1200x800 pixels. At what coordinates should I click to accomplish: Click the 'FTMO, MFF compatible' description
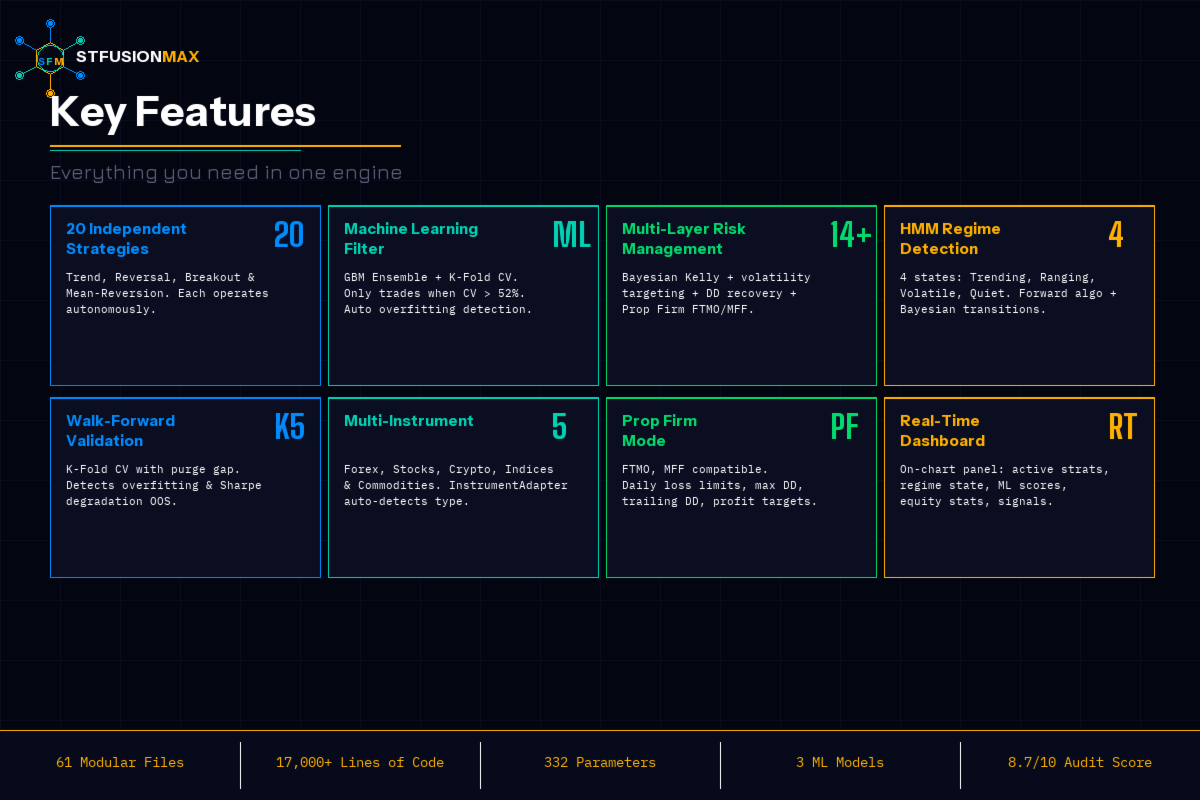pyautogui.click(x=719, y=485)
